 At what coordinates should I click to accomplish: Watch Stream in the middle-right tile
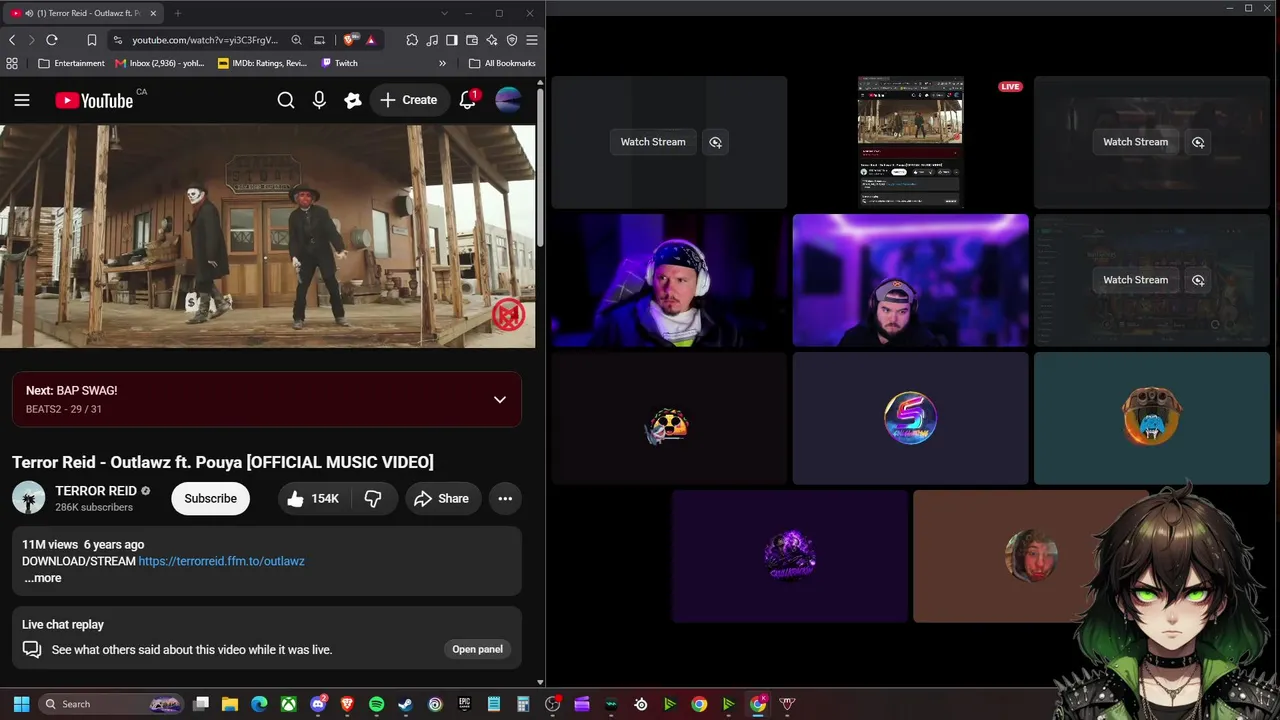pos(1135,280)
